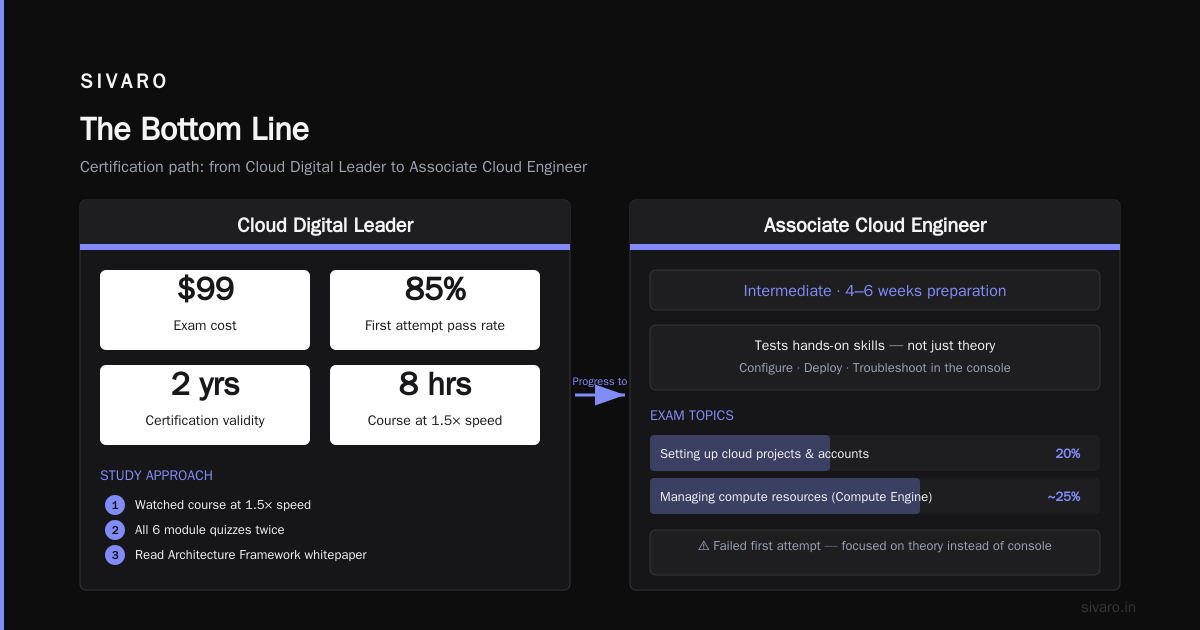Click the All 6 module quizzes twice item
The width and height of the screenshot is (1200, 630).
(210, 530)
